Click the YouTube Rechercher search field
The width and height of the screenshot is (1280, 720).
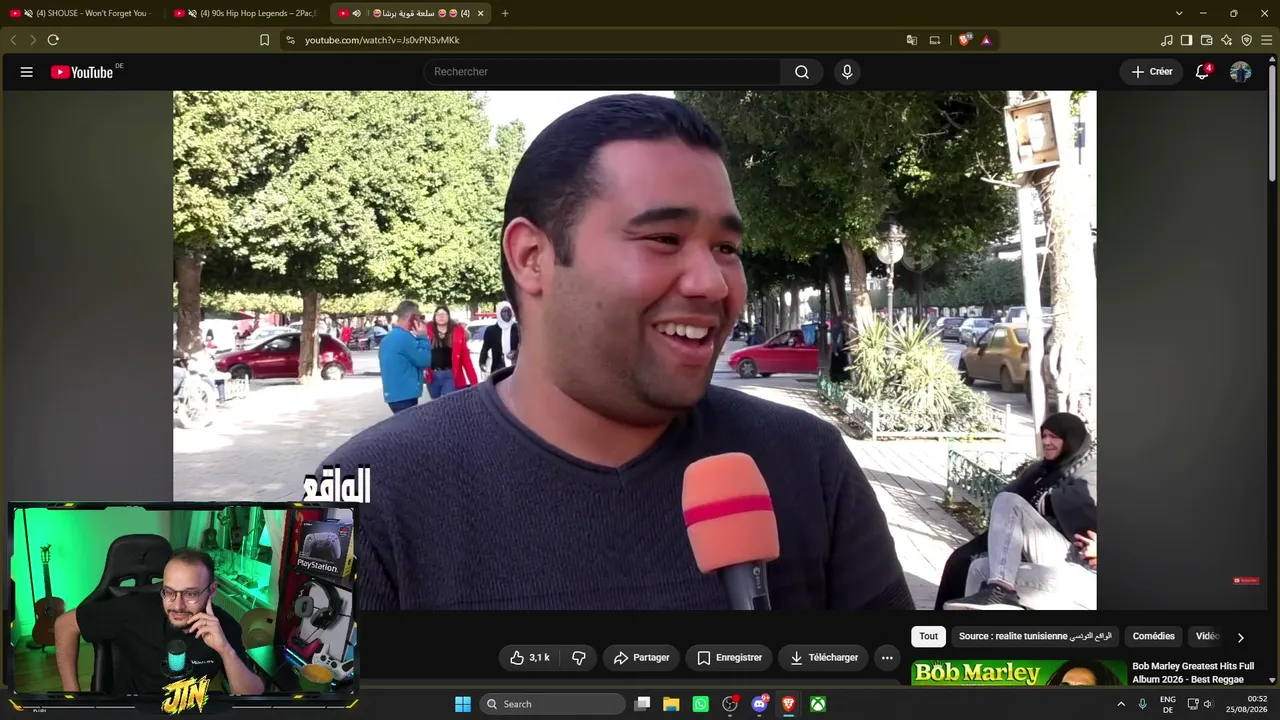click(x=602, y=72)
